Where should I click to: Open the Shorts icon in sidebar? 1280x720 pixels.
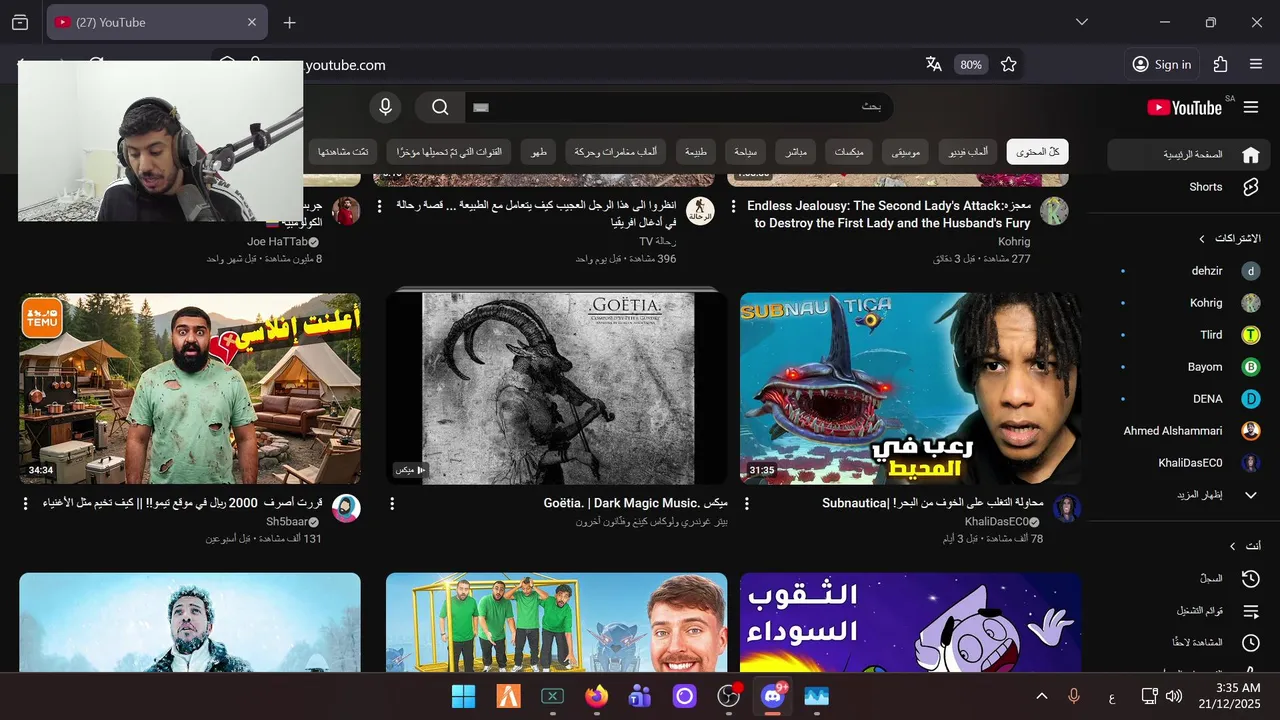click(1250, 187)
